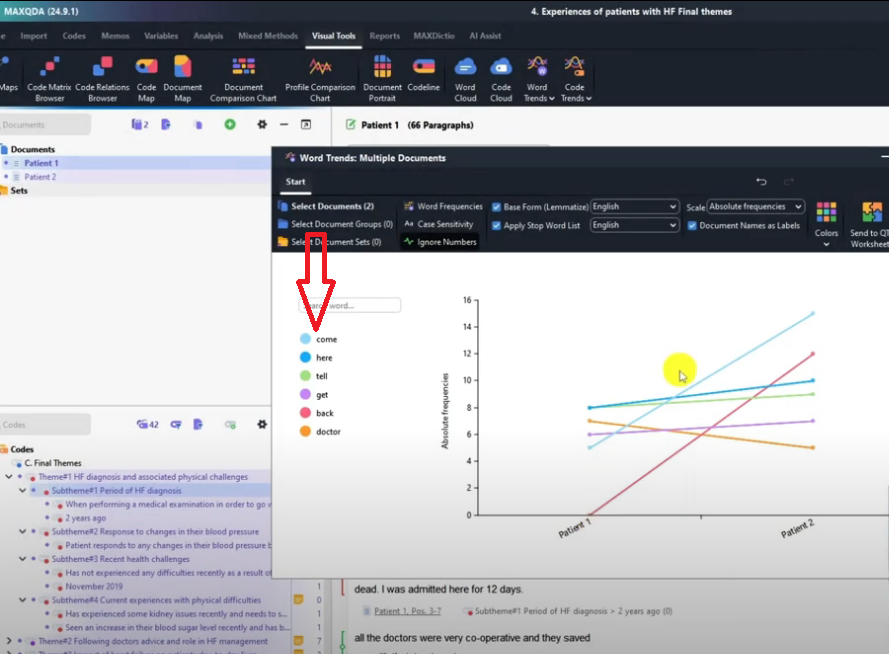
Task: Collapse Subtheme#2 Response to blood pressure changes
Action: (x=23, y=532)
